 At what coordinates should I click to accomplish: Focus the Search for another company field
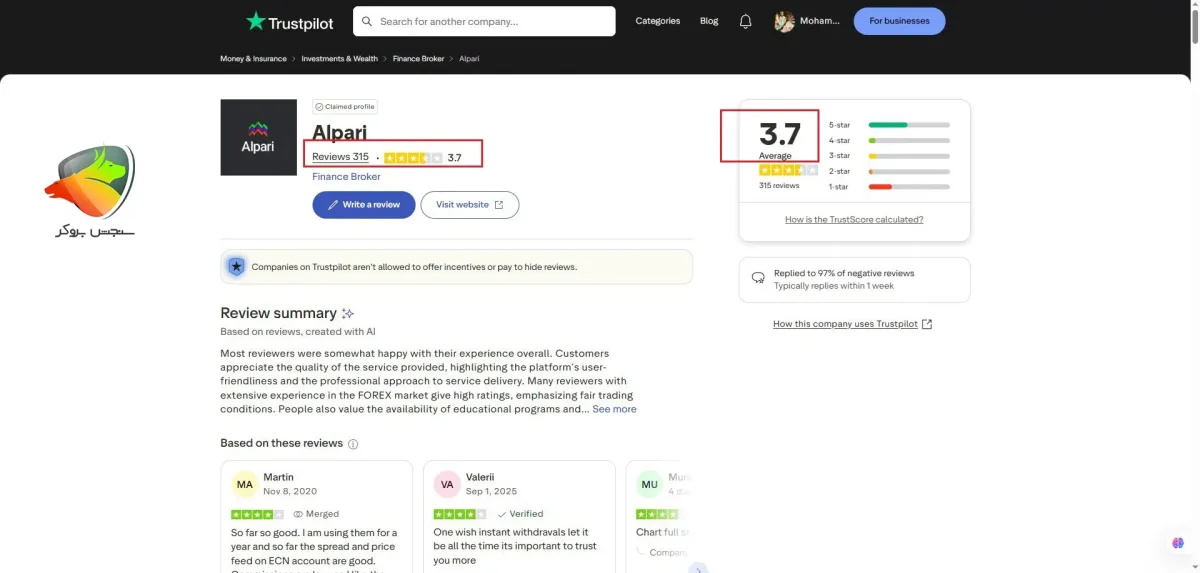point(484,21)
